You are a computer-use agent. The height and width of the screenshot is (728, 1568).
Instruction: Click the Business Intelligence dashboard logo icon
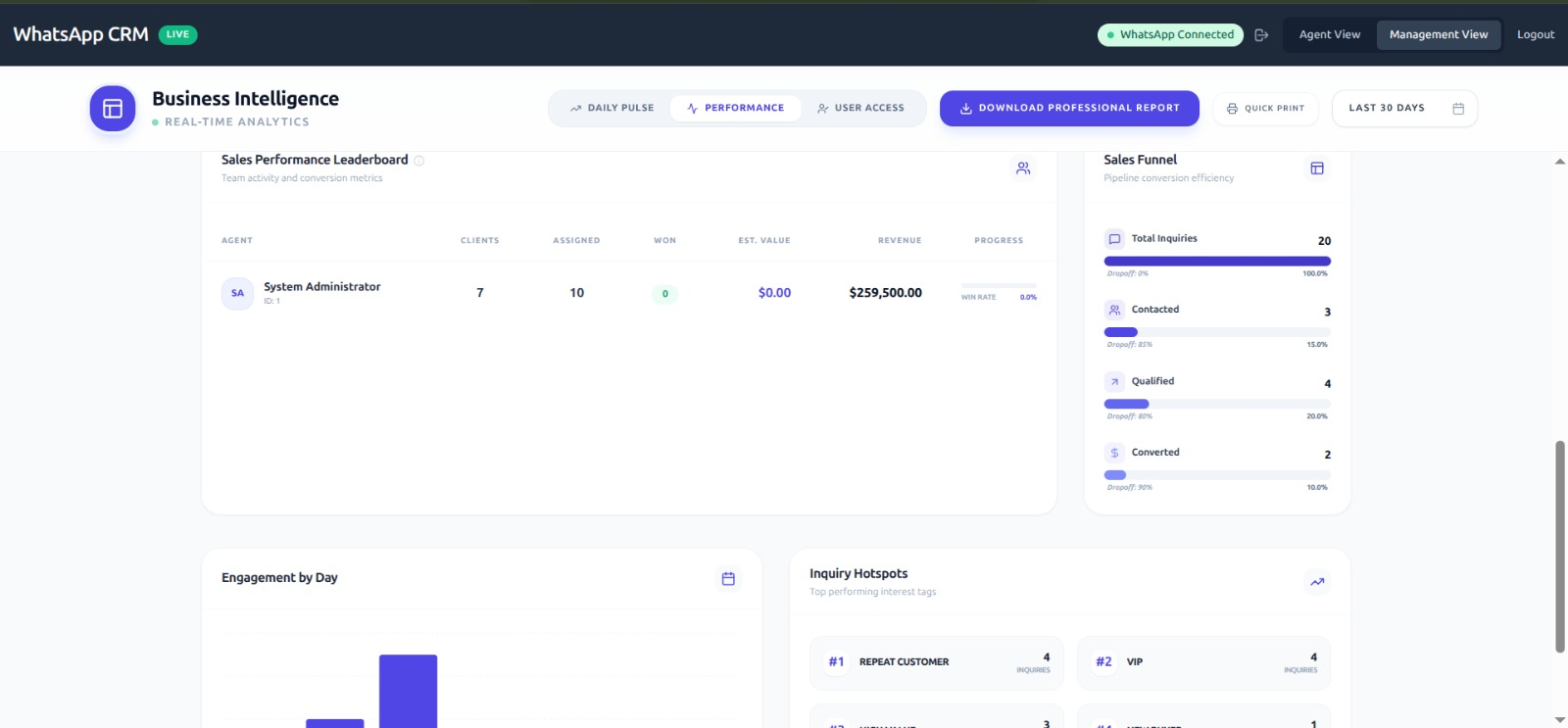coord(113,109)
